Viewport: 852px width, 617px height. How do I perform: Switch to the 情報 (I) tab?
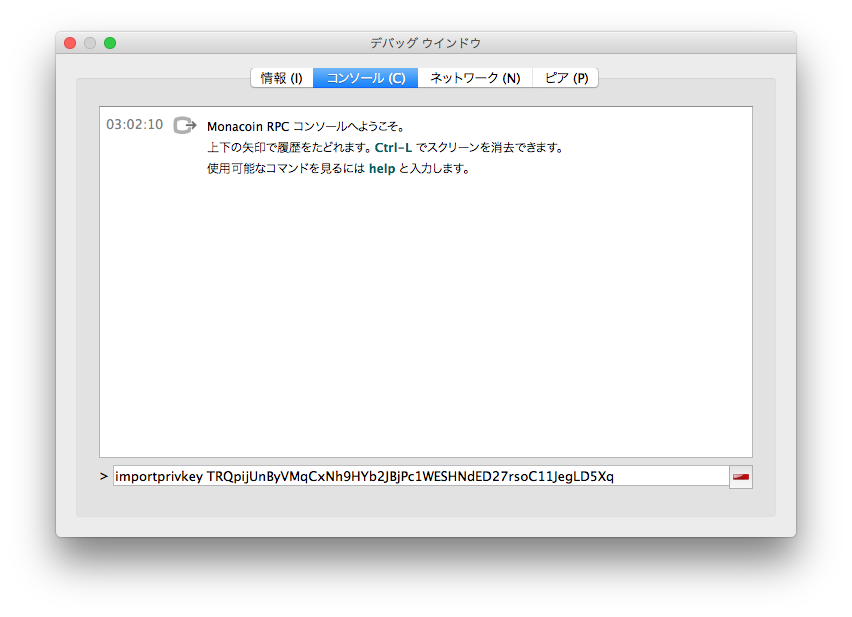point(281,78)
